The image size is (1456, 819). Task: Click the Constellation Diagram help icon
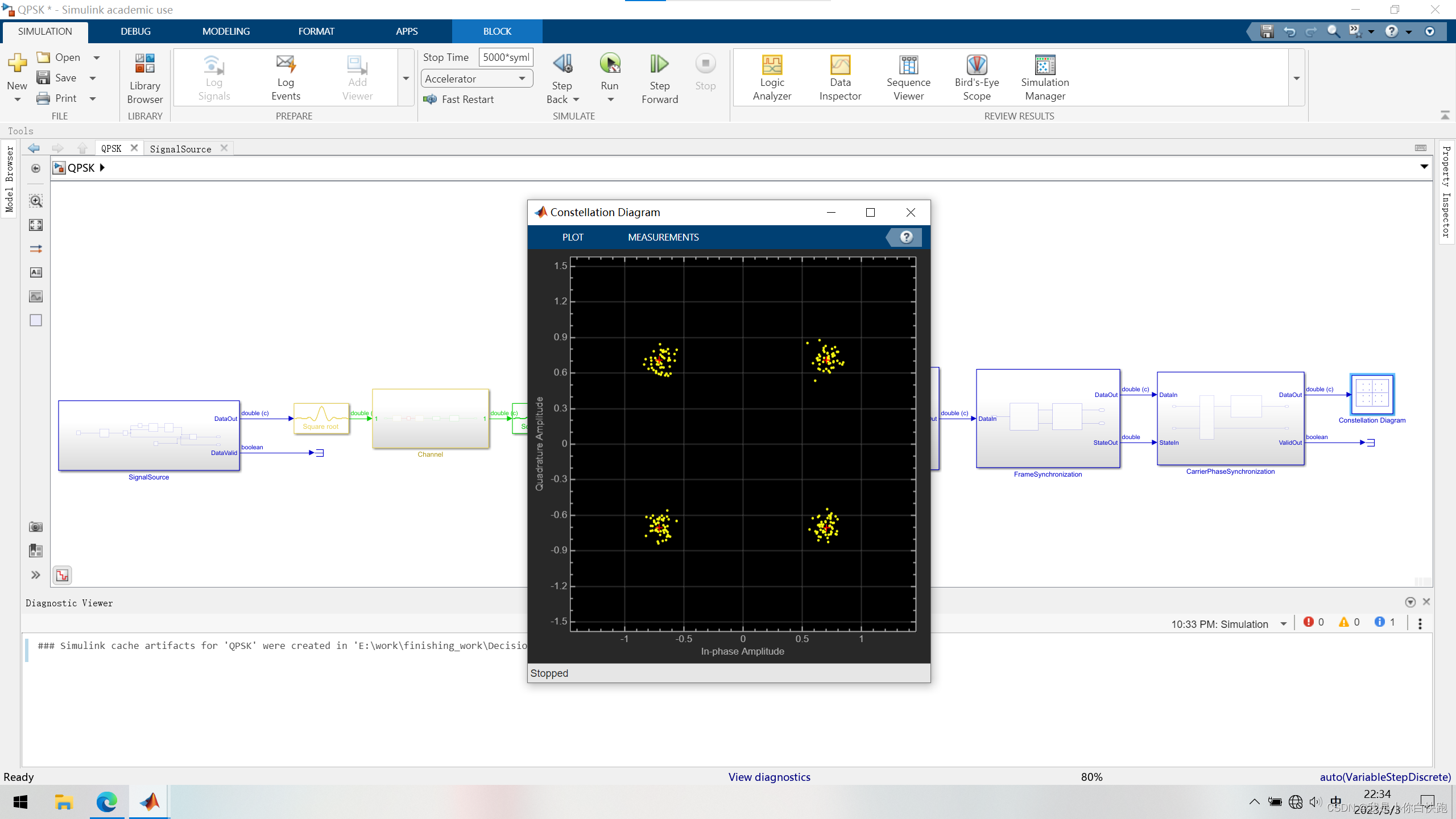pos(906,237)
